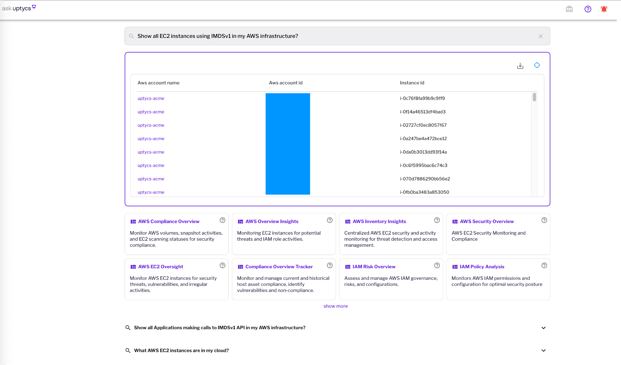Open uptycs-acme link in the i-0a24 row
Image resolution: width=621 pixels, height=365 pixels.
[x=150, y=139]
